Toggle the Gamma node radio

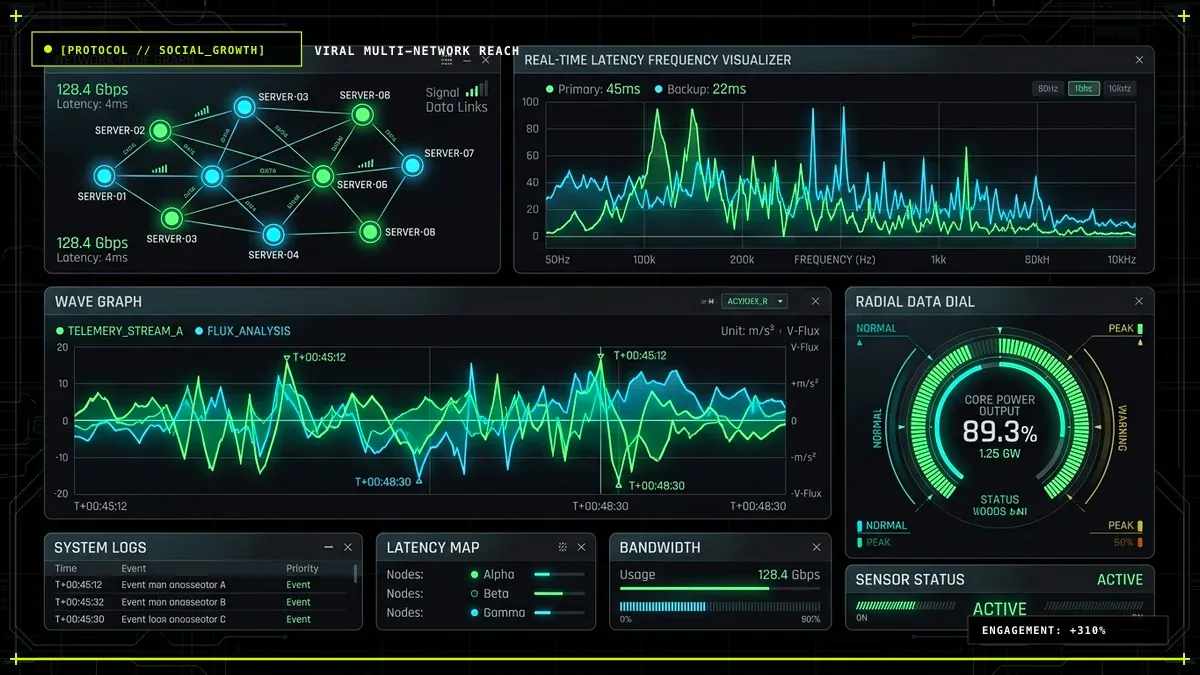[x=474, y=612]
